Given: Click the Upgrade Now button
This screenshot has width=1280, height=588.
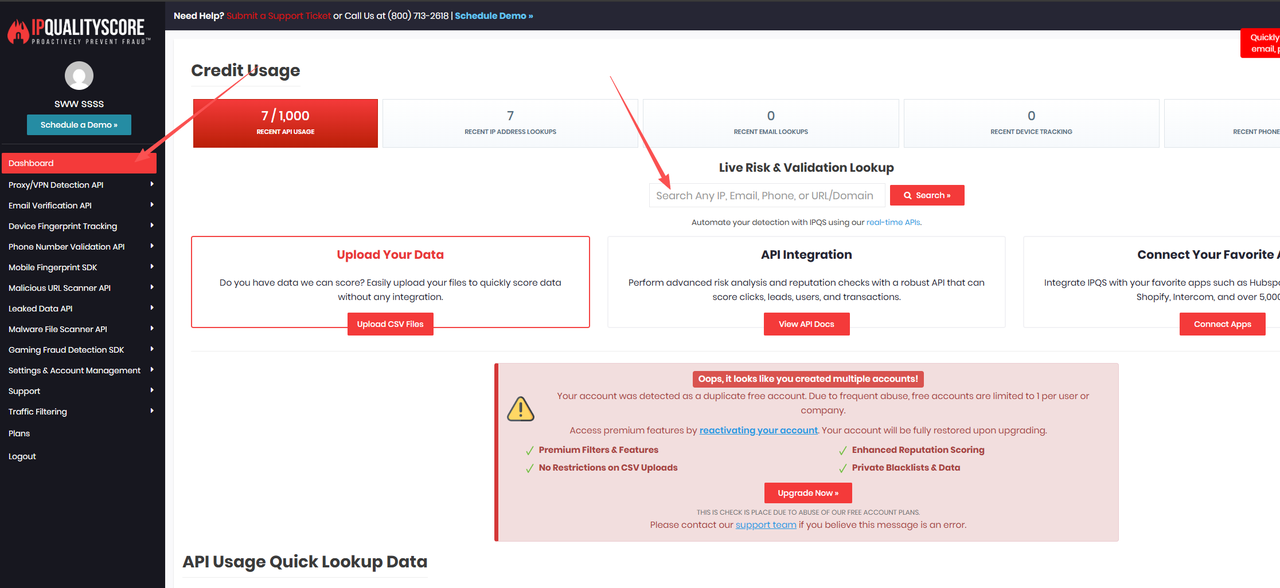Looking at the screenshot, I should 808,493.
